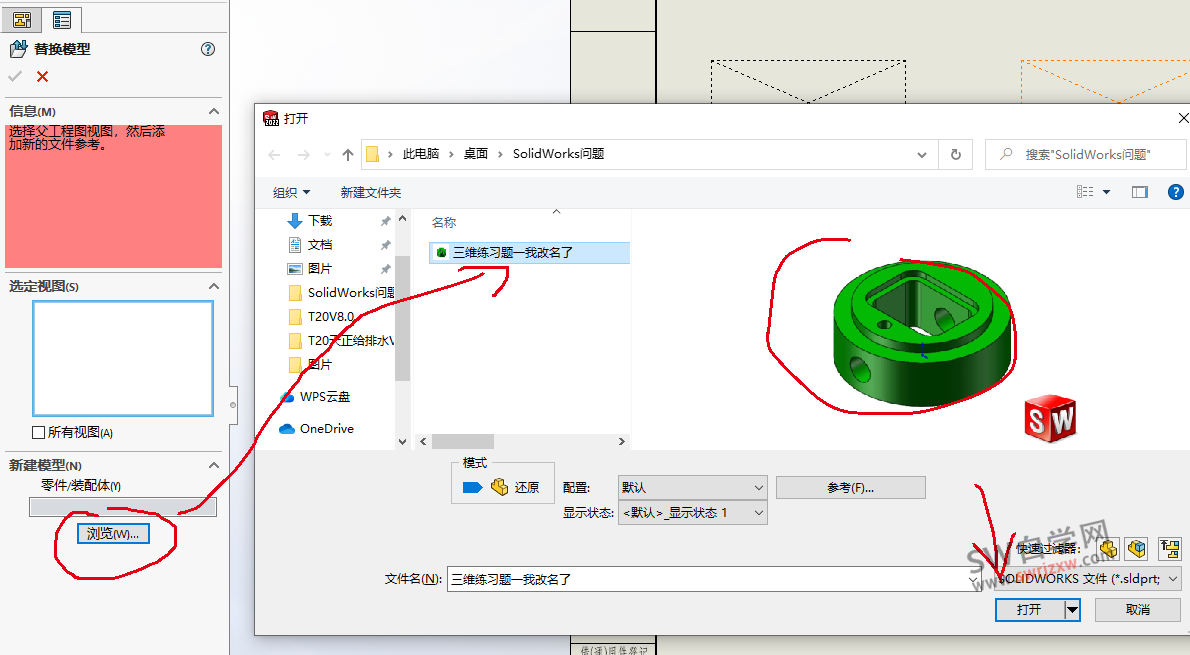Viewport: 1190px width, 655px height.
Task: Select the 还原 mode icon
Action: (500, 484)
